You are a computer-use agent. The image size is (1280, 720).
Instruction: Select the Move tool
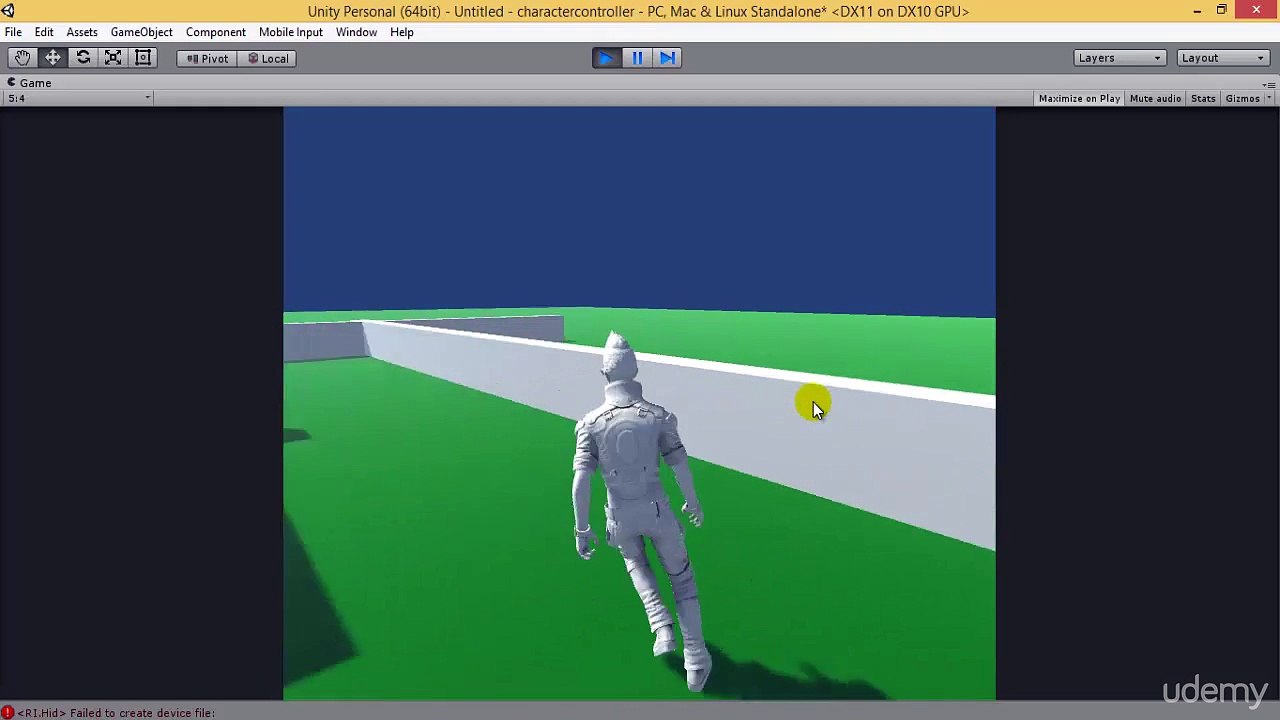tap(53, 58)
